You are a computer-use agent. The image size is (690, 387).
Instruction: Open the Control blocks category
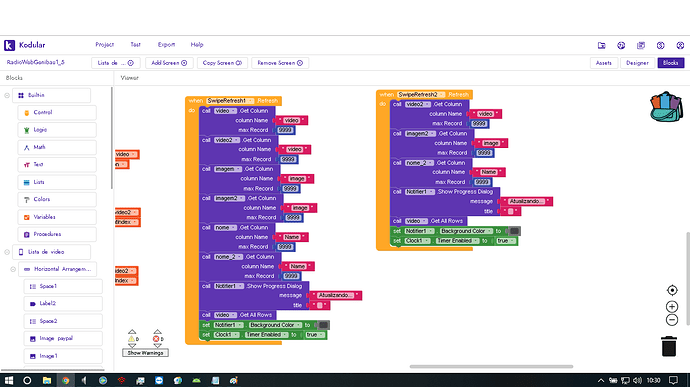click(57, 113)
